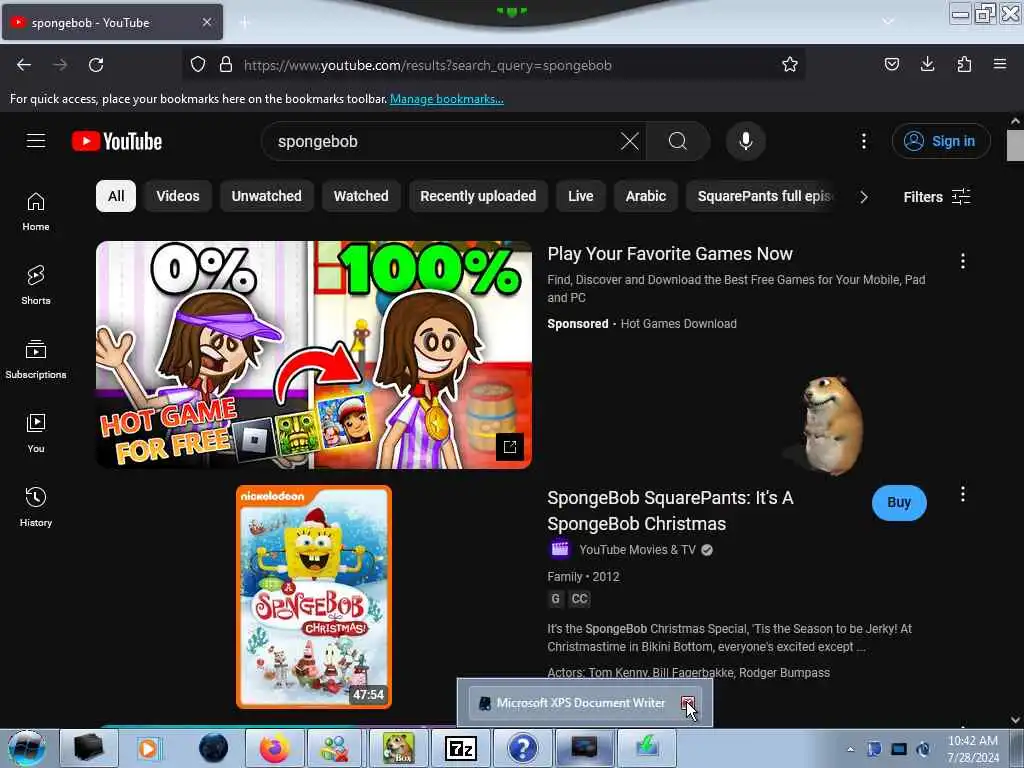The height and width of the screenshot is (768, 1024).
Task: Open the SpongeBob Christmas movie poster
Action: click(x=314, y=597)
